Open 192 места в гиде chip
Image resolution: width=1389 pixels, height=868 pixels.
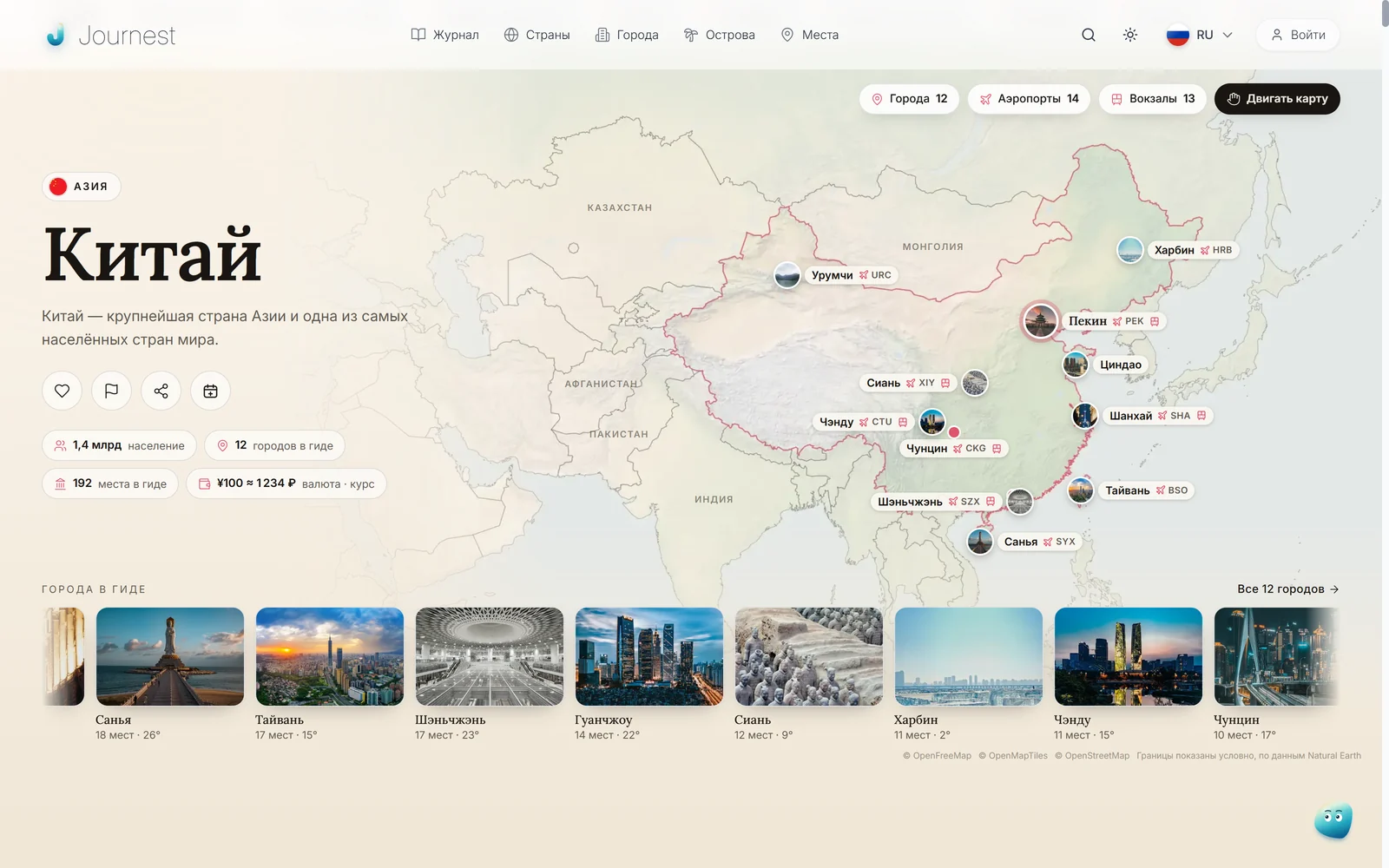coord(110,483)
